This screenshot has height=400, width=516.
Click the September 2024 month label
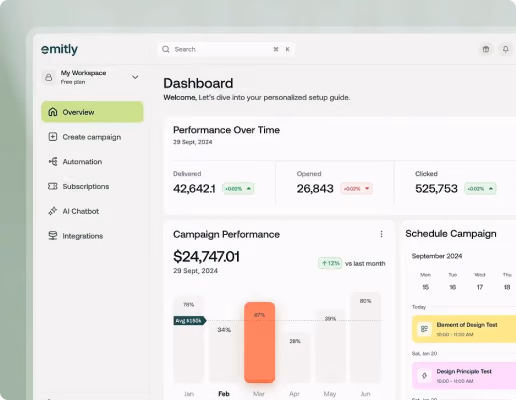click(437, 256)
